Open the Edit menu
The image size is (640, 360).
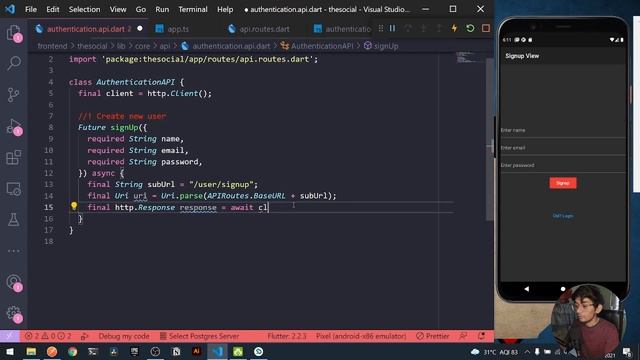(x=53, y=9)
